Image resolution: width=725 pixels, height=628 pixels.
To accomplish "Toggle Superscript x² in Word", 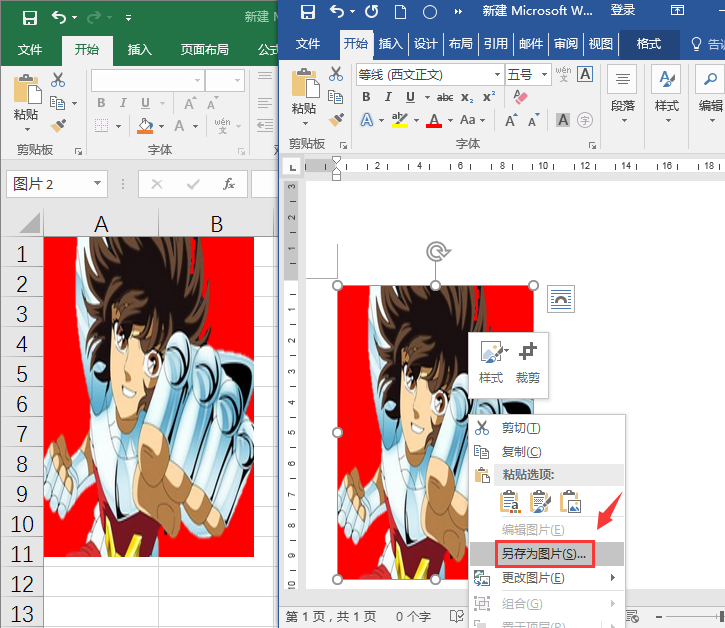I will pos(489,97).
